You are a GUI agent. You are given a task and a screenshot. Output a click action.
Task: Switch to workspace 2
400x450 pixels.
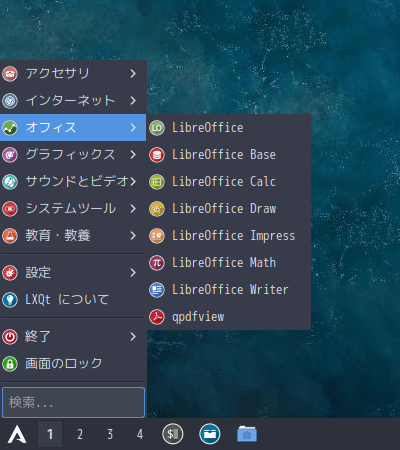(80, 434)
